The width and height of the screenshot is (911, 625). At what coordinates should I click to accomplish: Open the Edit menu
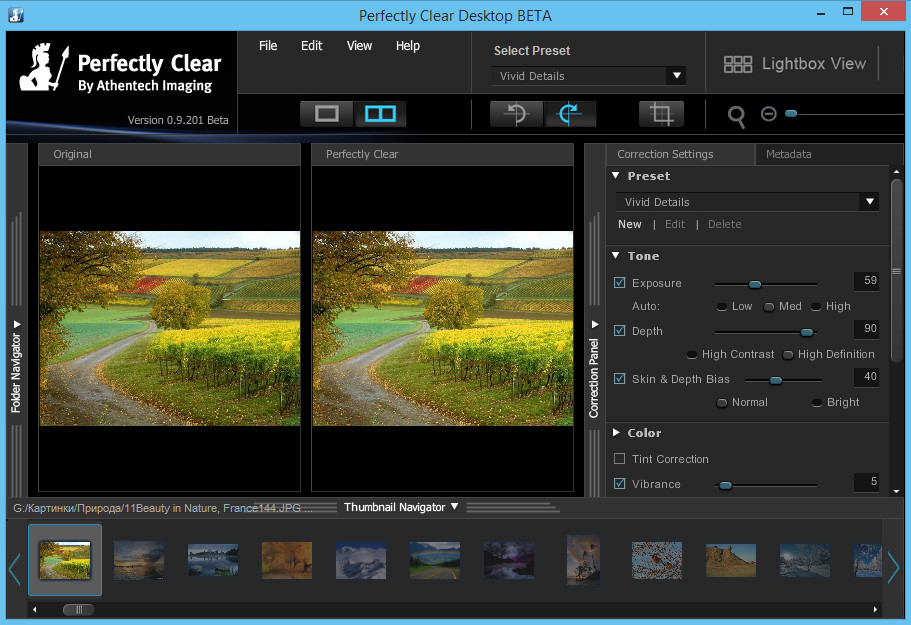tap(311, 46)
